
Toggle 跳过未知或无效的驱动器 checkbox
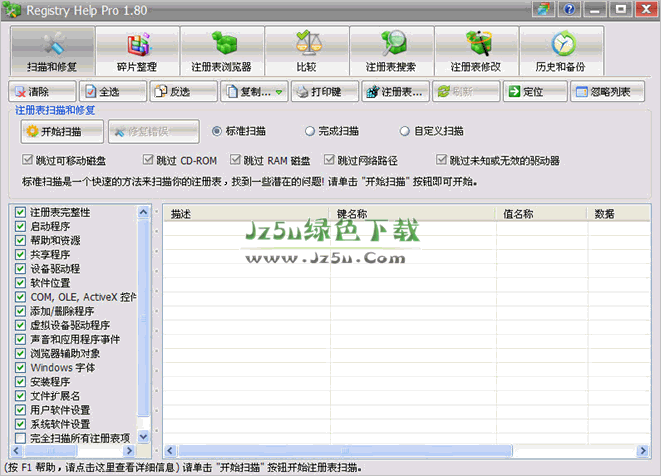(x=441, y=160)
